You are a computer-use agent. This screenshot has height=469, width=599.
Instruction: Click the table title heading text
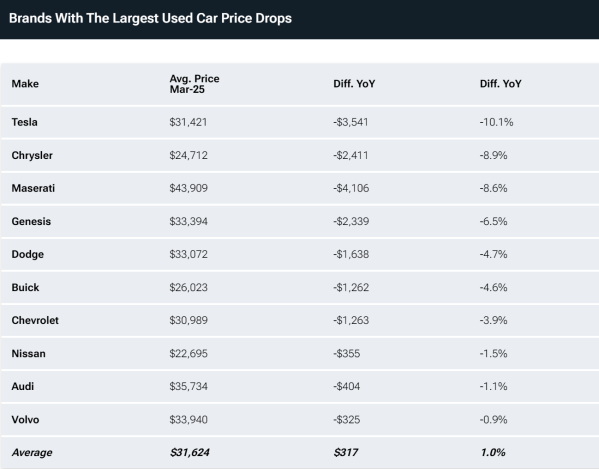(x=150, y=18)
